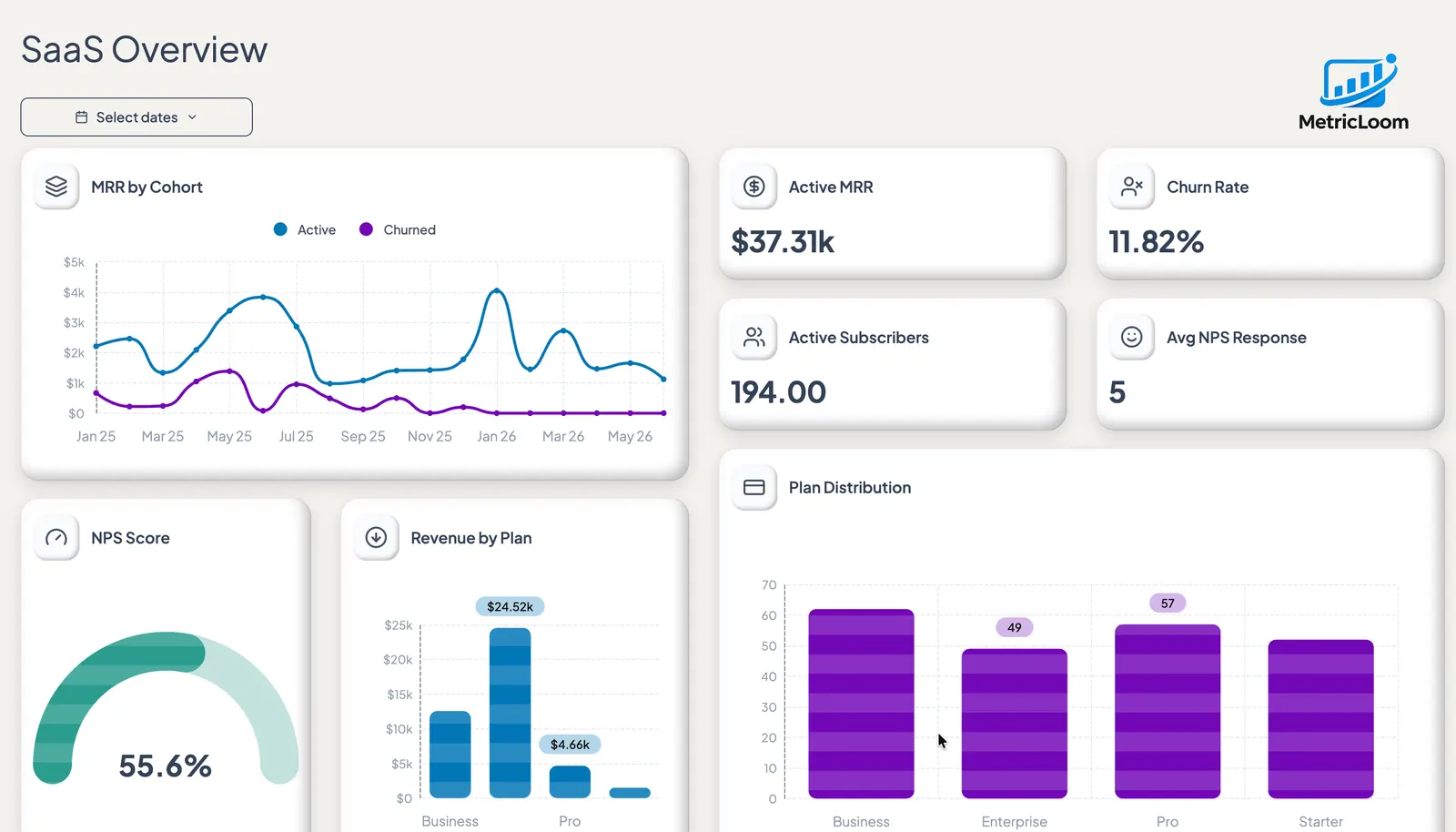Click the smiley icon on Avg NPS Response
Image resolution: width=1456 pixels, height=832 pixels.
(x=1132, y=337)
